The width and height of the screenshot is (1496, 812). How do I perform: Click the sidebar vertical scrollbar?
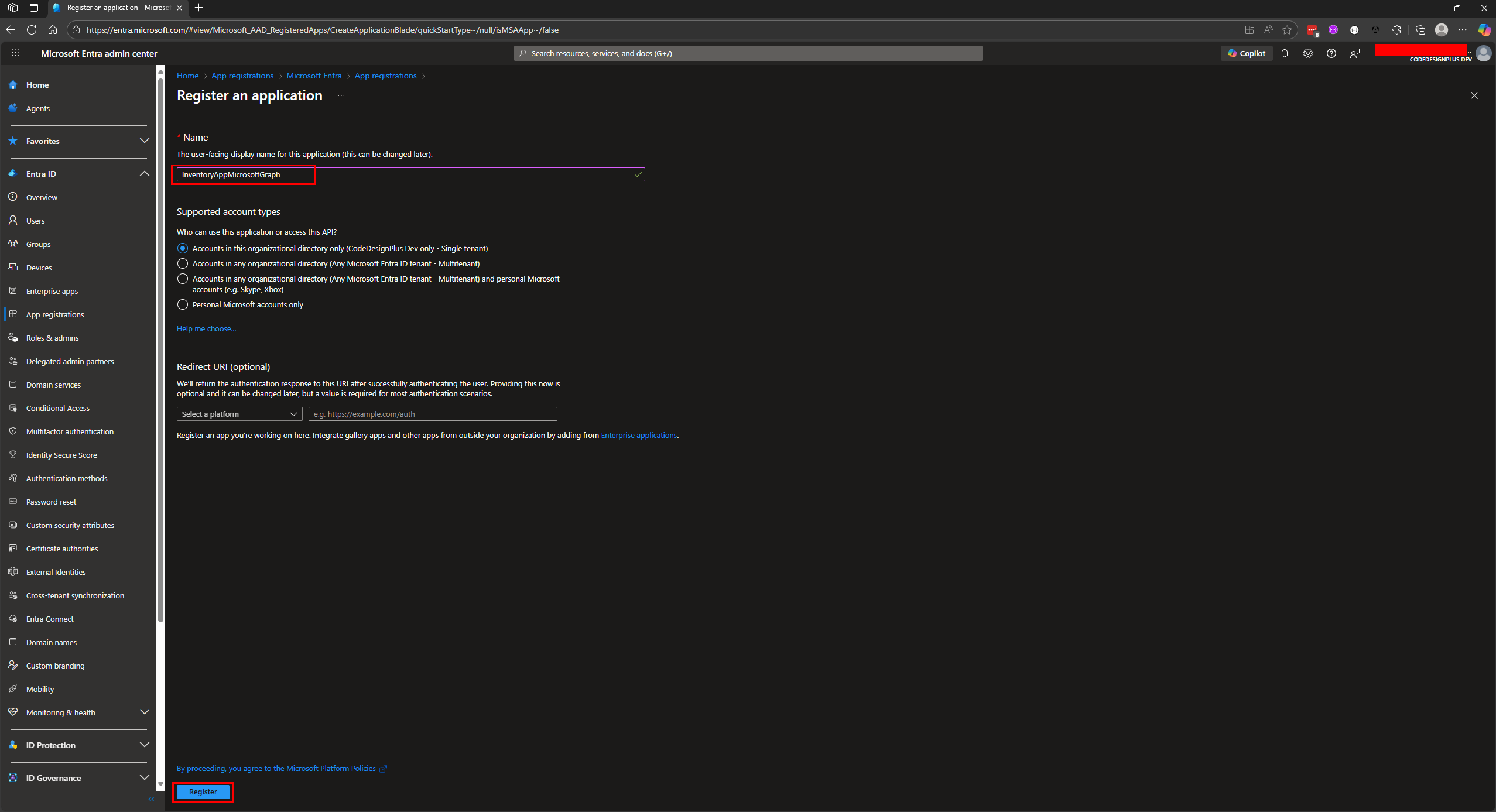pyautogui.click(x=160, y=350)
